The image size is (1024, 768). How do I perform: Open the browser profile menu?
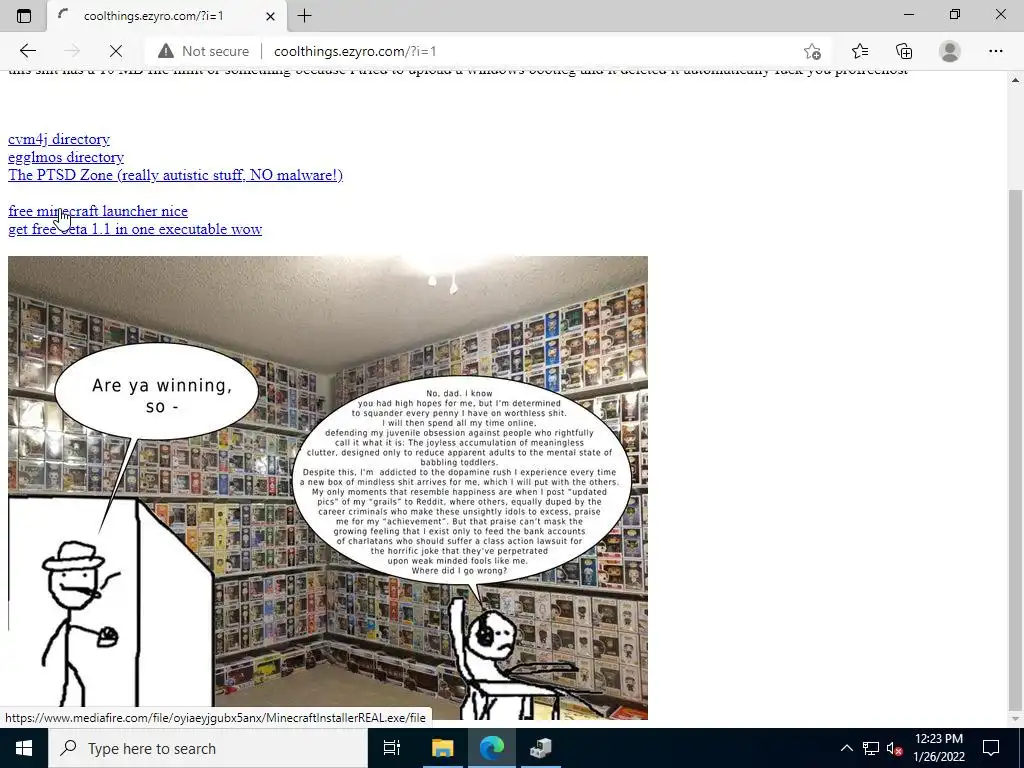coord(950,51)
